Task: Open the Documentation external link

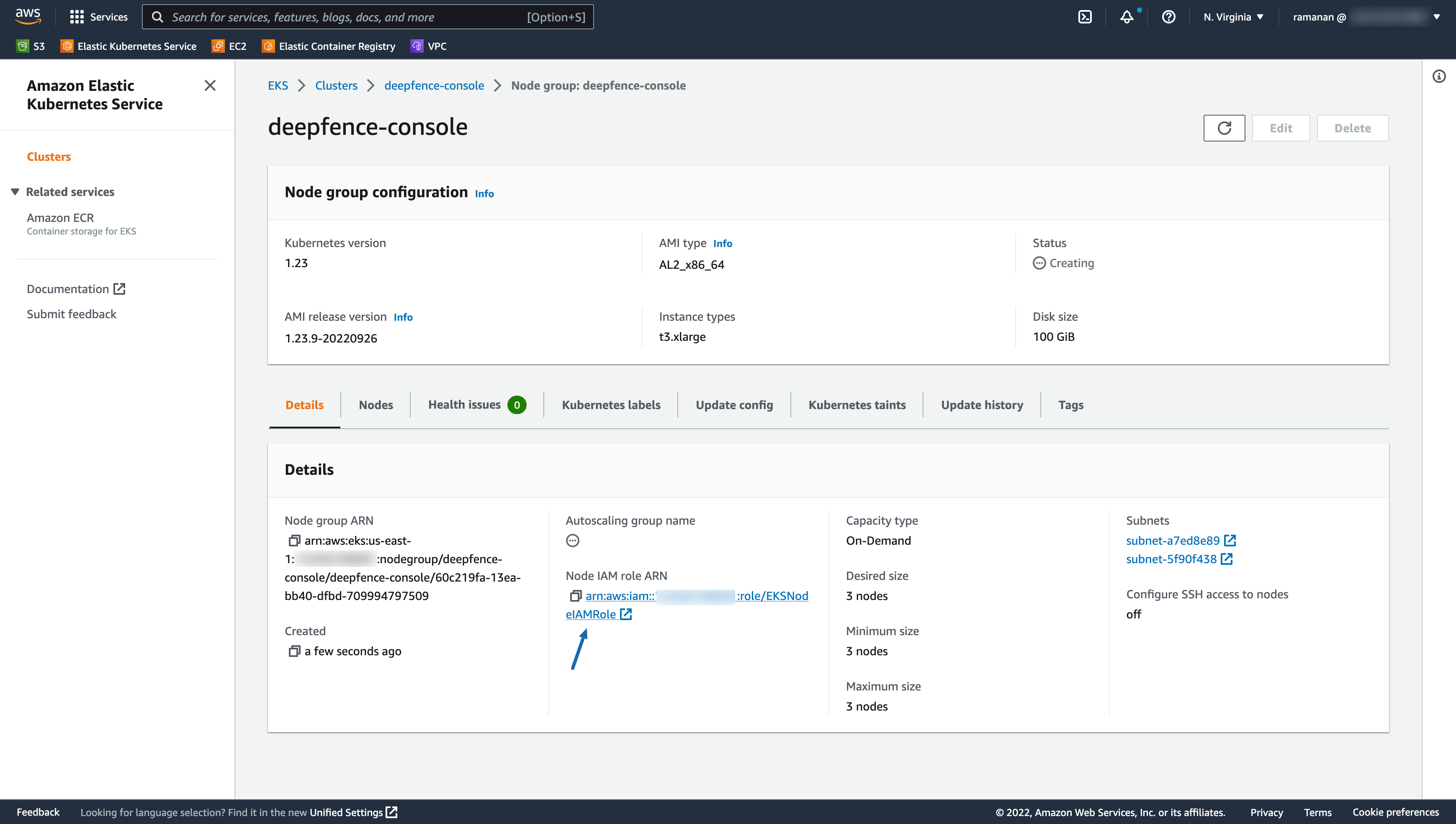Action: [x=76, y=289]
